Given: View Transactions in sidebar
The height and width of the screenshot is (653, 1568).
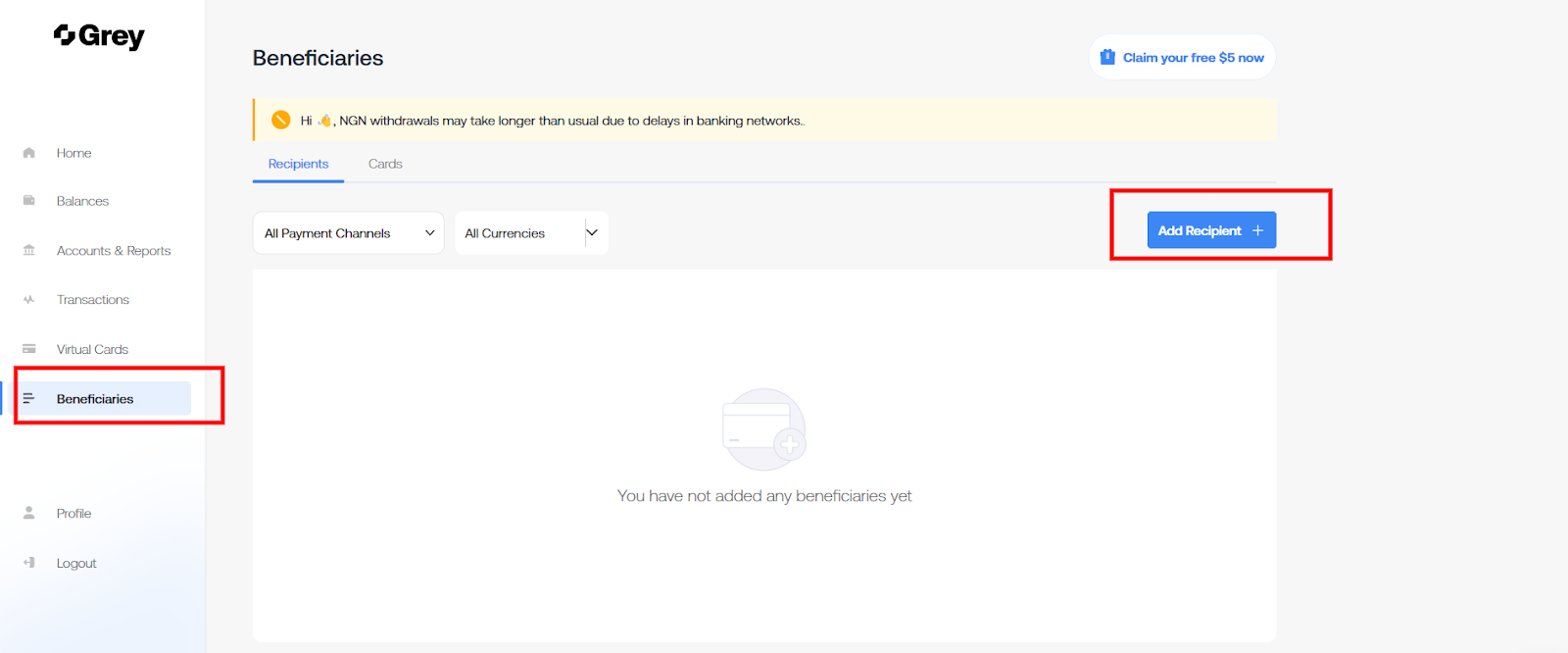Looking at the screenshot, I should point(93,300).
